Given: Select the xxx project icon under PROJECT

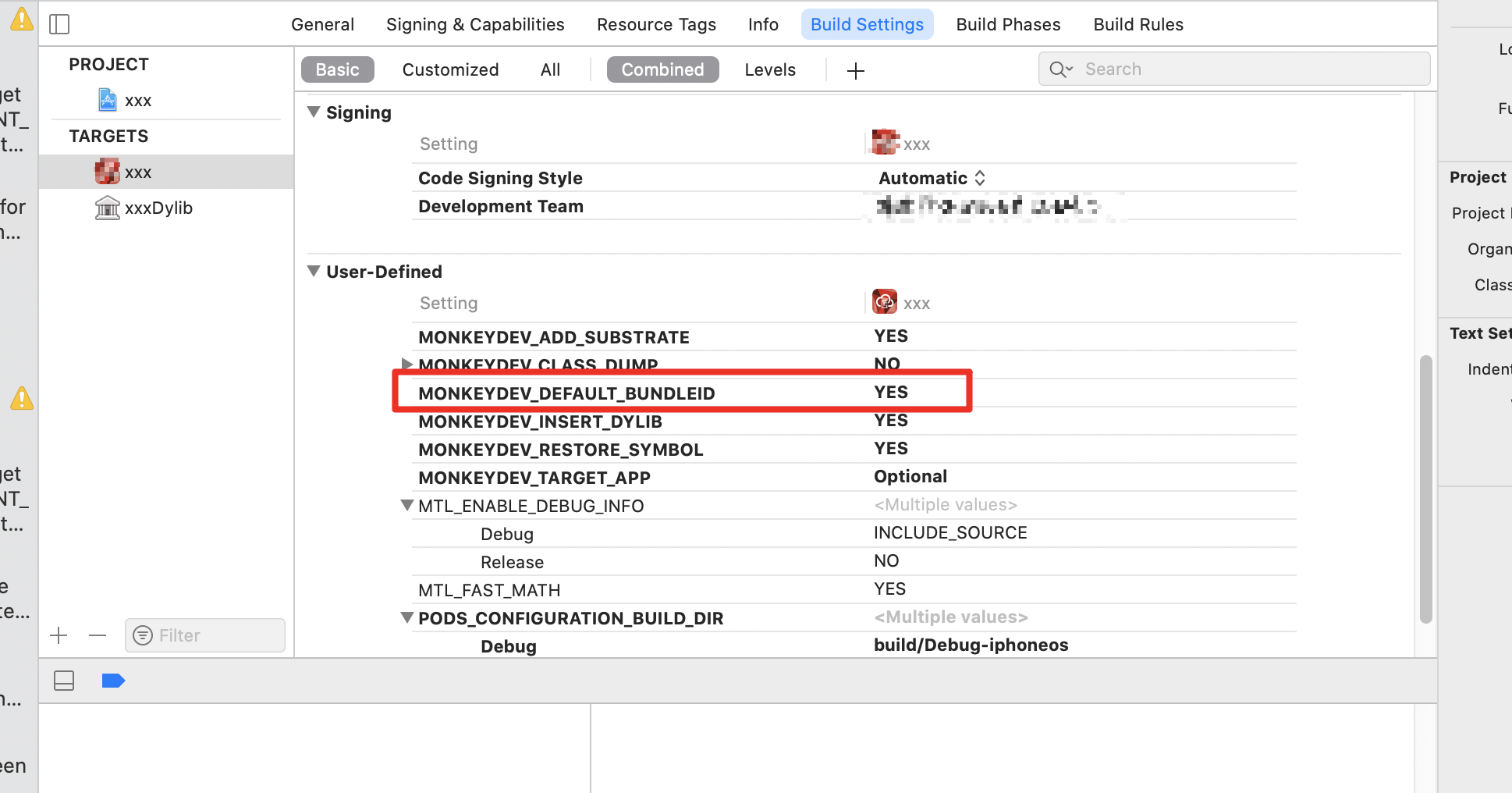Looking at the screenshot, I should coord(107,100).
